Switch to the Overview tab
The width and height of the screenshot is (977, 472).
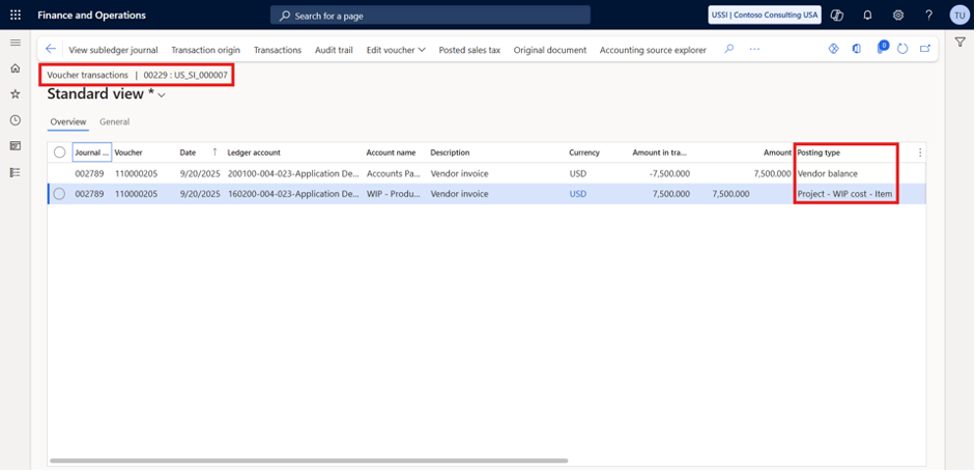click(68, 122)
